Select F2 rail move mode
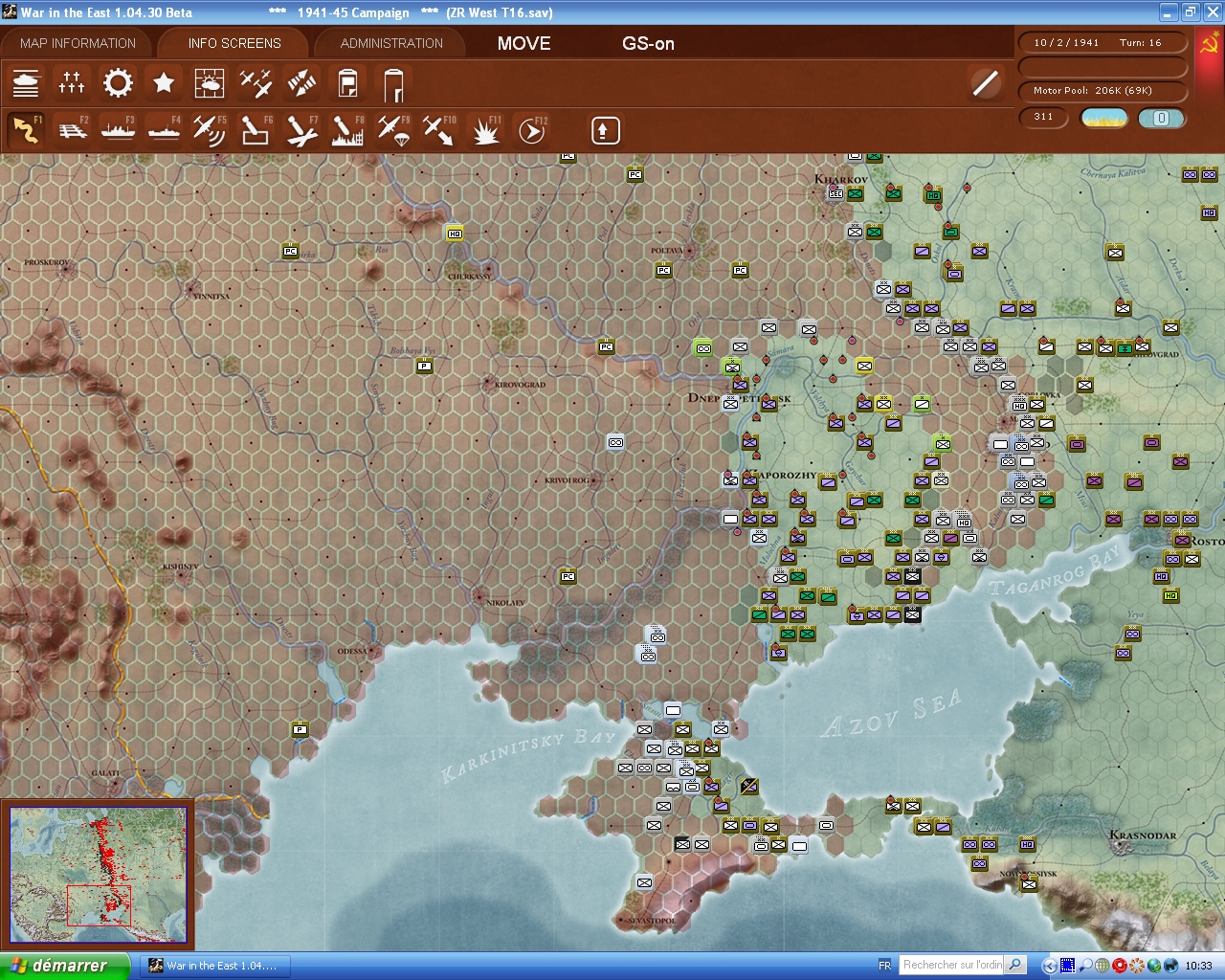Viewport: 1225px width, 980px height. tap(72, 130)
